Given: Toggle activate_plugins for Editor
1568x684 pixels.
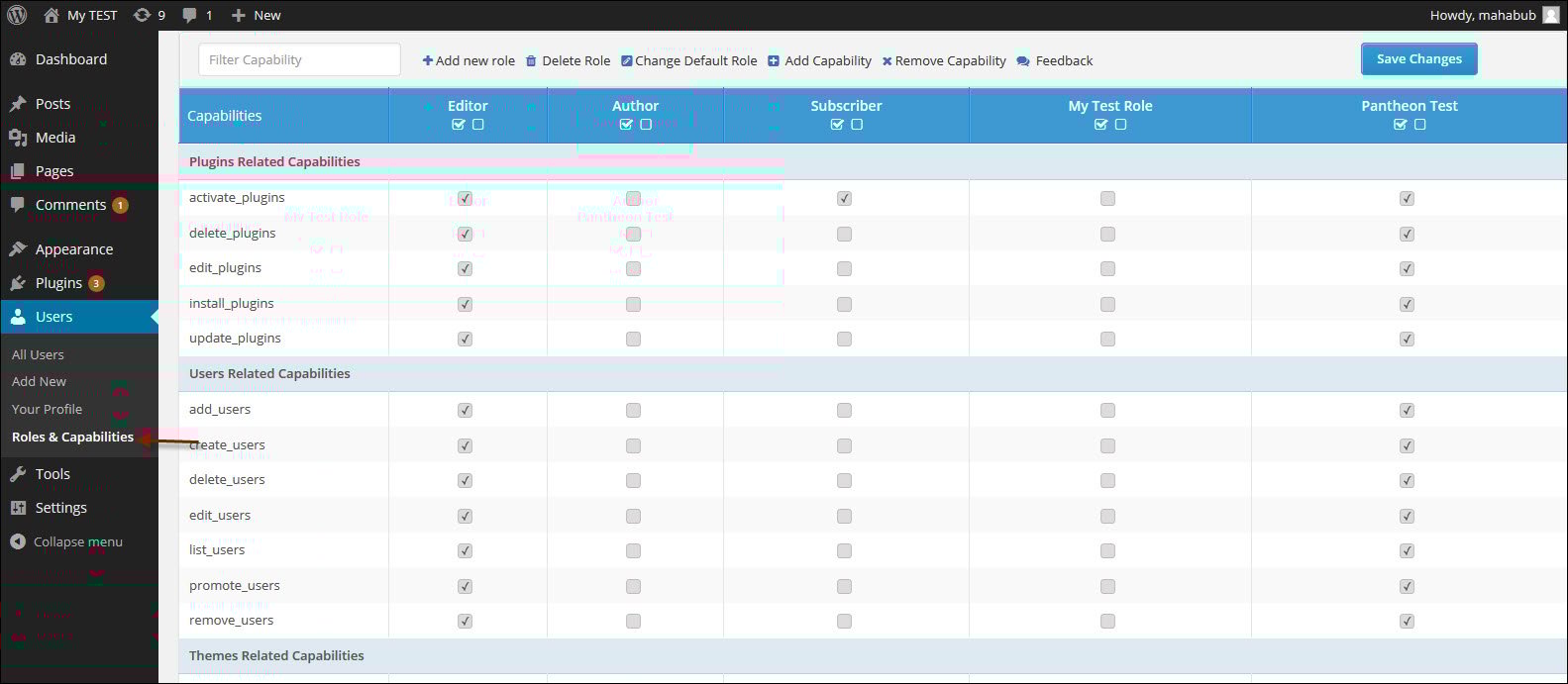Looking at the screenshot, I should point(466,199).
